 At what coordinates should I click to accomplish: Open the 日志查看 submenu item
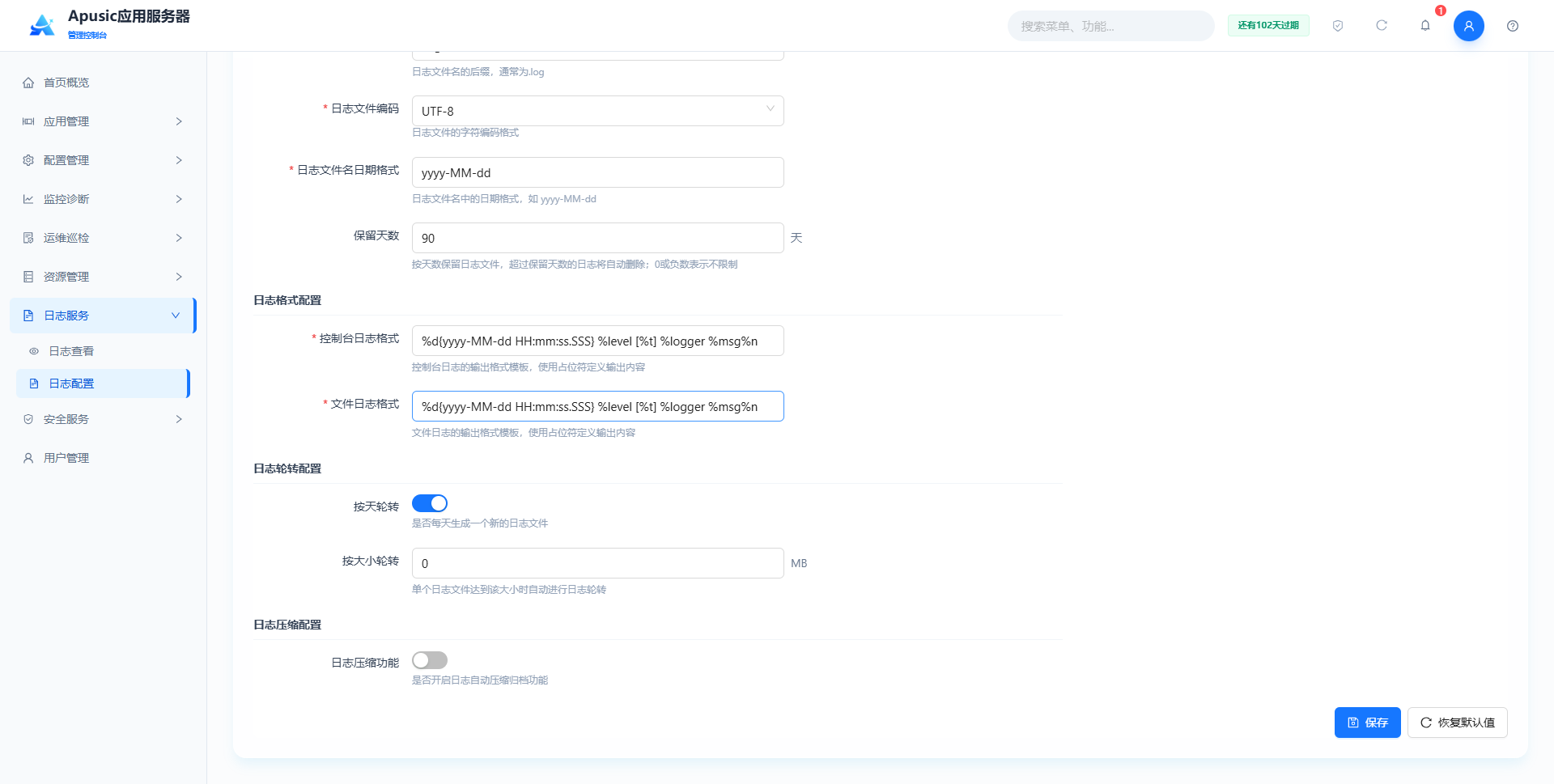(103, 351)
